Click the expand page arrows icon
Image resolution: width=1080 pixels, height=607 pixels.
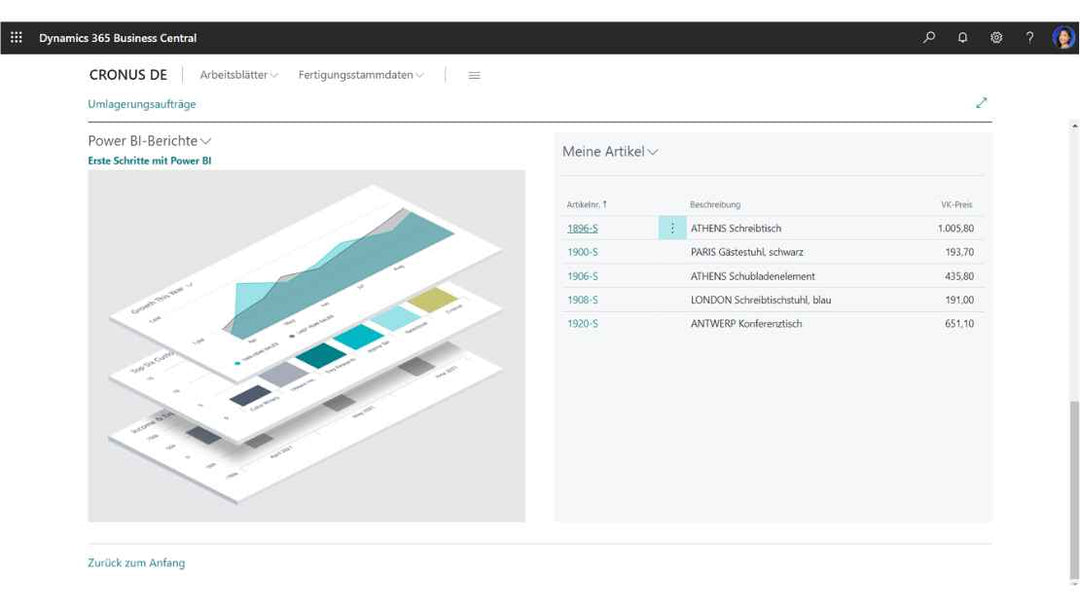coord(981,103)
